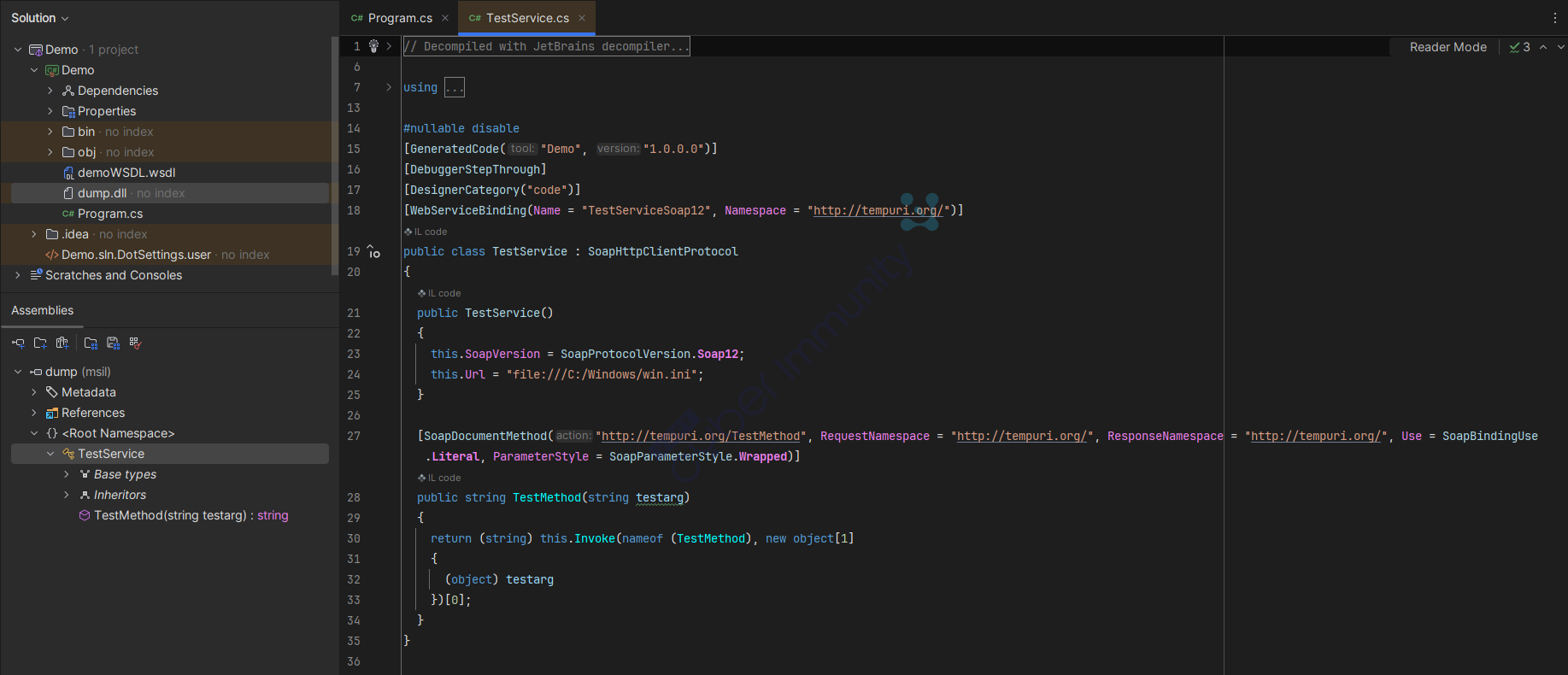Jump to next highlighted problem using down arrow
Image resolution: width=1568 pixels, height=675 pixels.
tap(1560, 47)
